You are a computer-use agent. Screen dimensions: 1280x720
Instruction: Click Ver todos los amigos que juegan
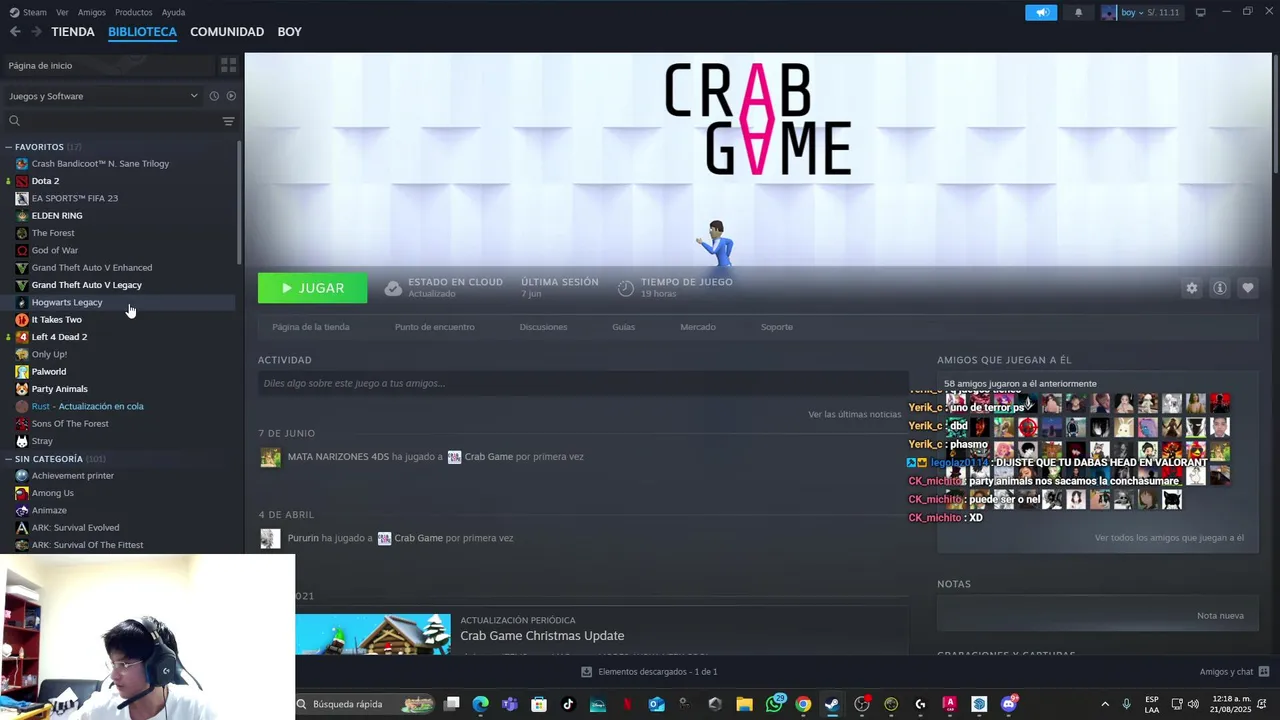[1169, 538]
